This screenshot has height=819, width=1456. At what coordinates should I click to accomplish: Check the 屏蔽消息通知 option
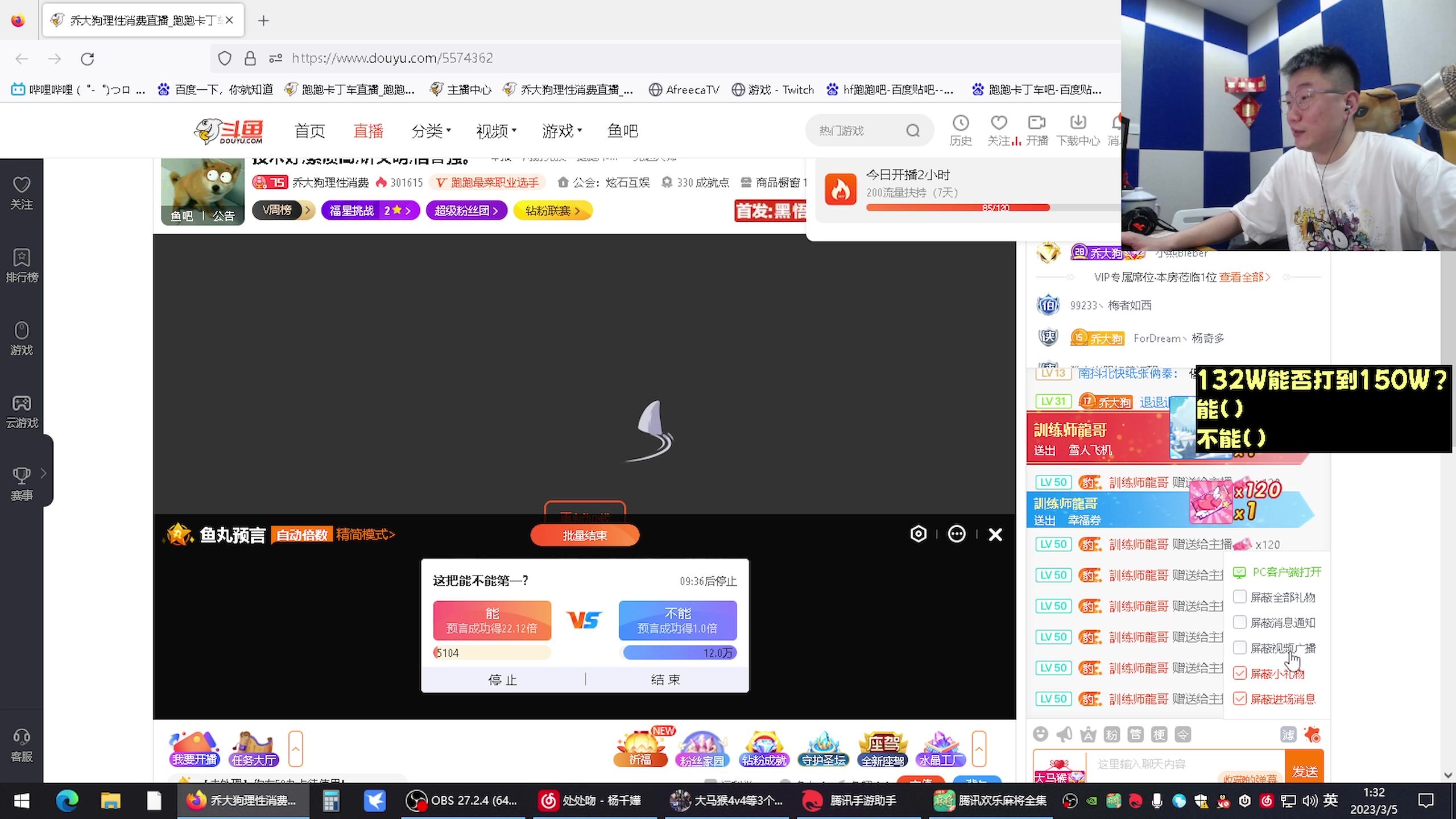[1240, 622]
